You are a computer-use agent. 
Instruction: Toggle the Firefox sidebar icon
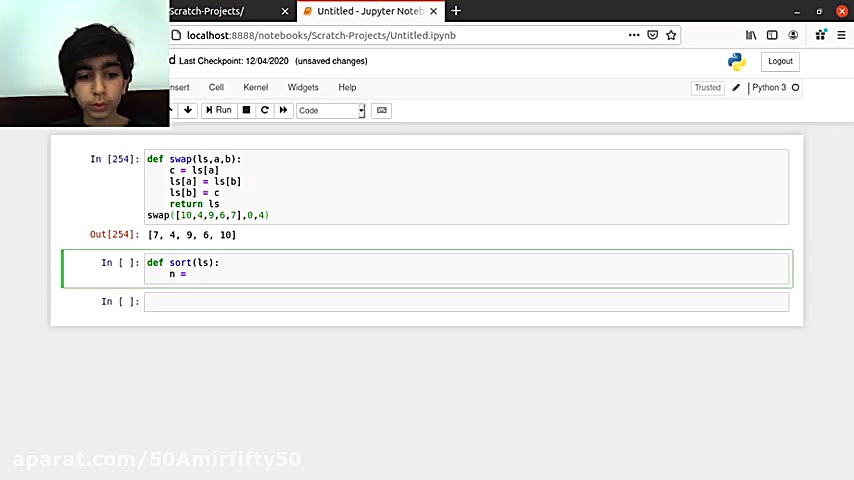[x=772, y=35]
